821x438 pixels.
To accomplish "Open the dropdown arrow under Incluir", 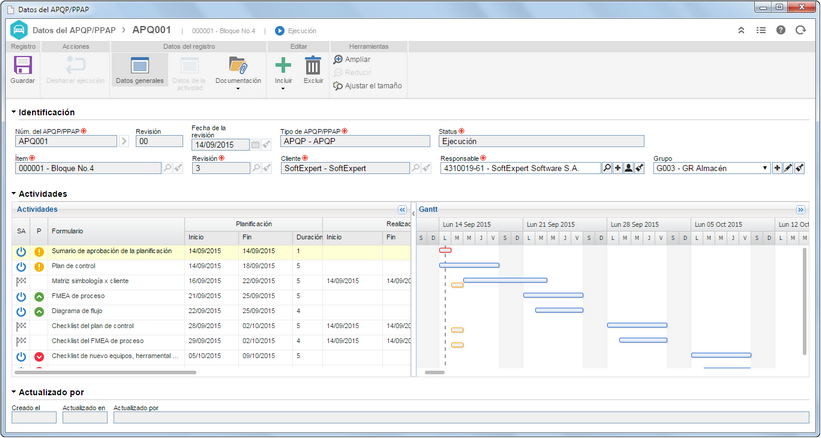I will (283, 89).
